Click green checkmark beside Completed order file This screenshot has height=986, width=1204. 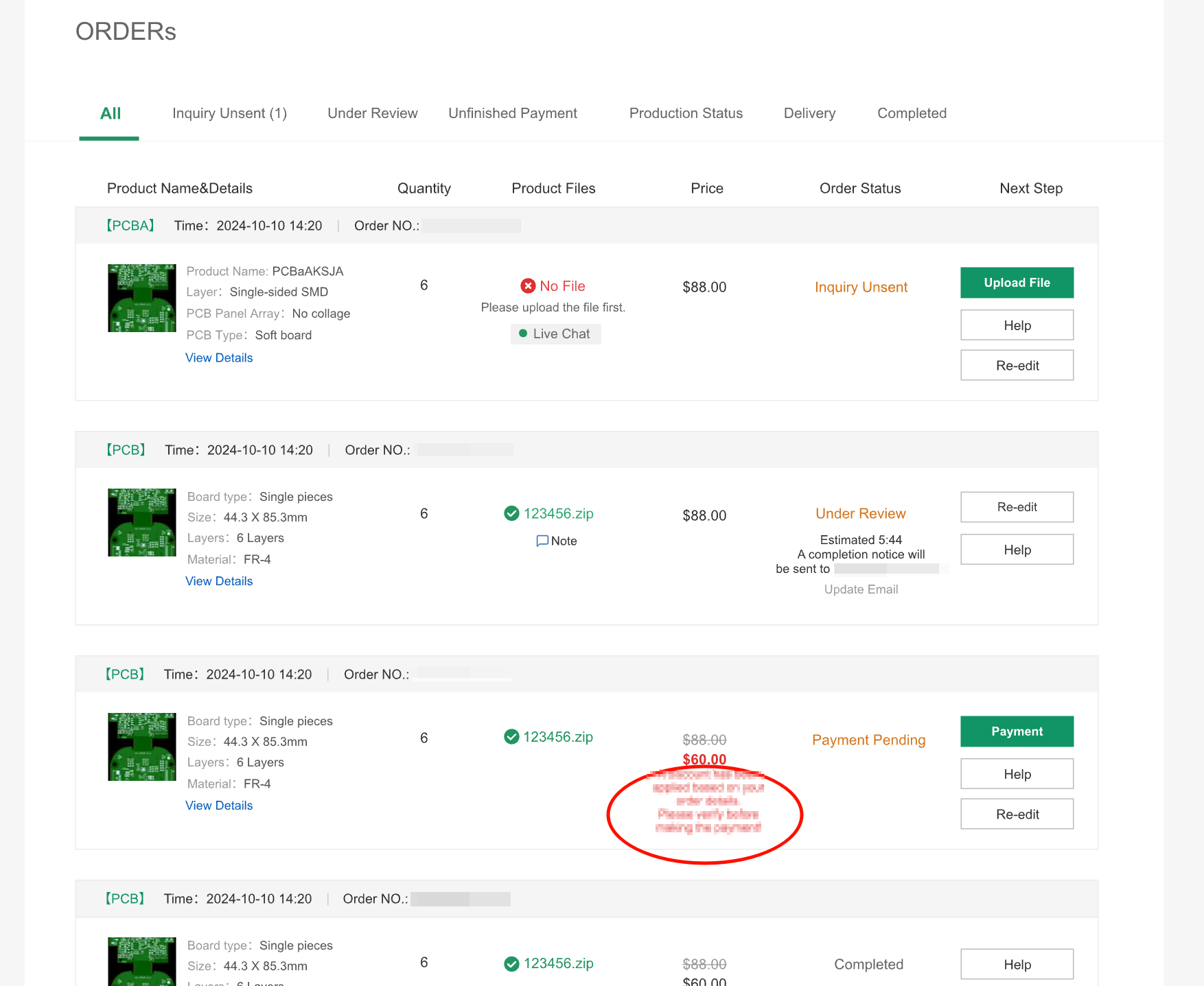point(511,964)
